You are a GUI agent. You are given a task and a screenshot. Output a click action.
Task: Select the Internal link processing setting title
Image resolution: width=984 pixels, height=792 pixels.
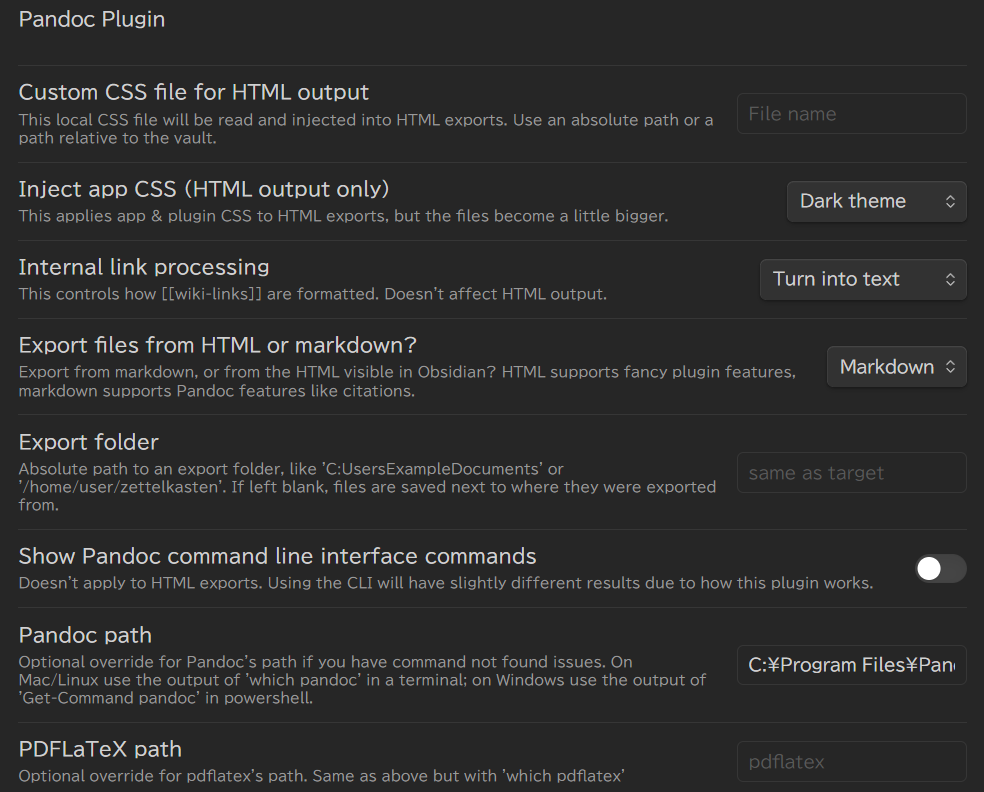[x=144, y=267]
